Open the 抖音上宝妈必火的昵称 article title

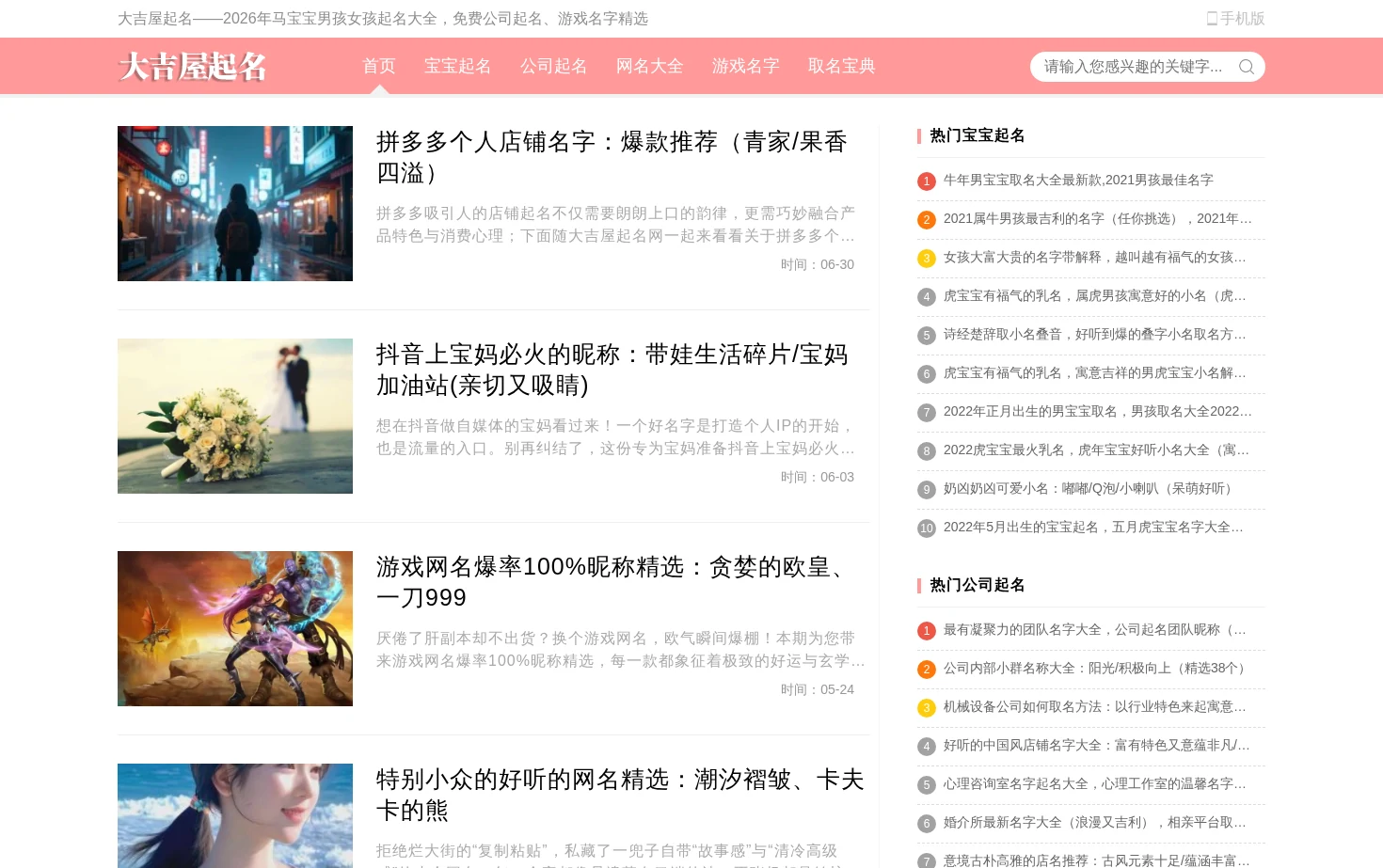coord(612,370)
